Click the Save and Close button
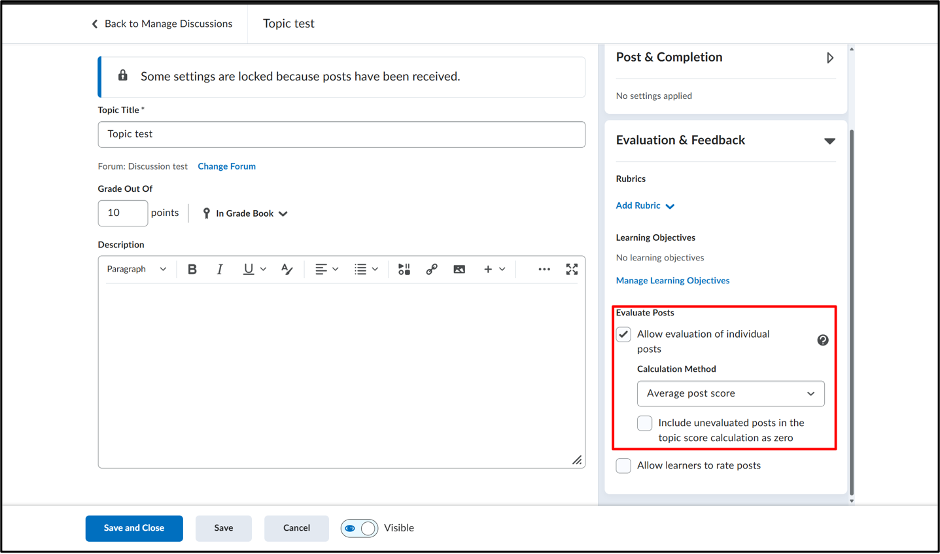The height and width of the screenshot is (554, 940). point(134,528)
